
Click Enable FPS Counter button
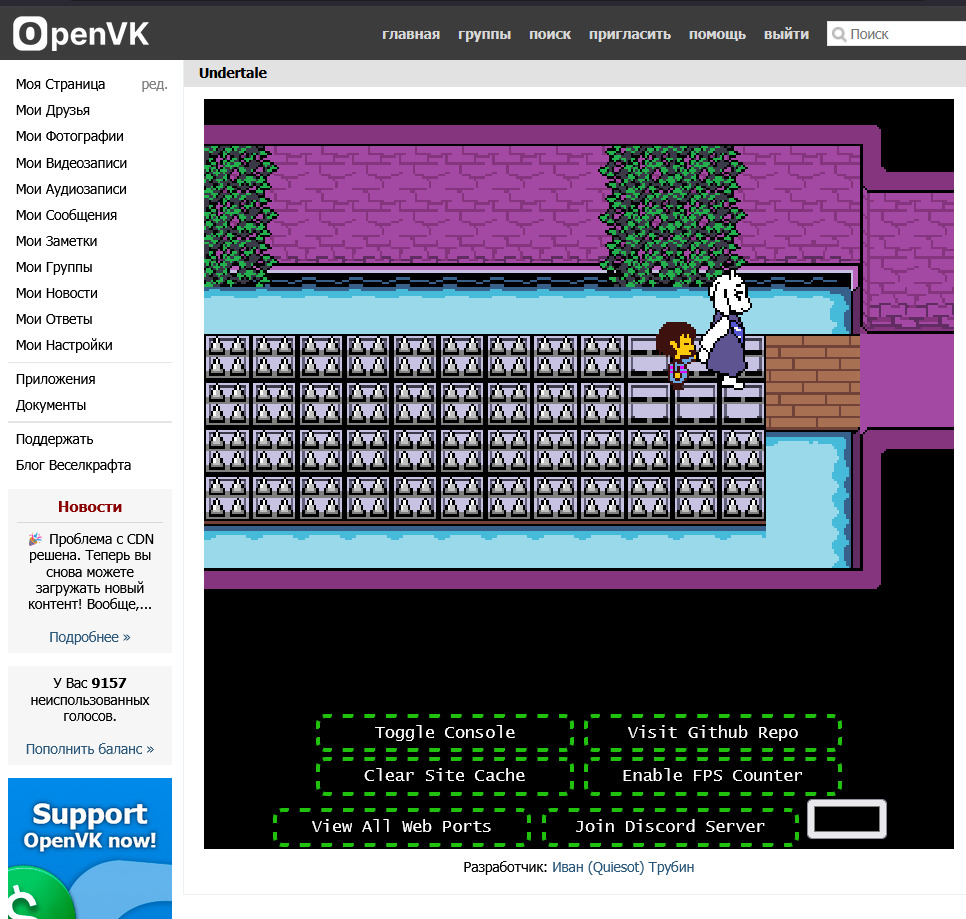click(x=713, y=775)
